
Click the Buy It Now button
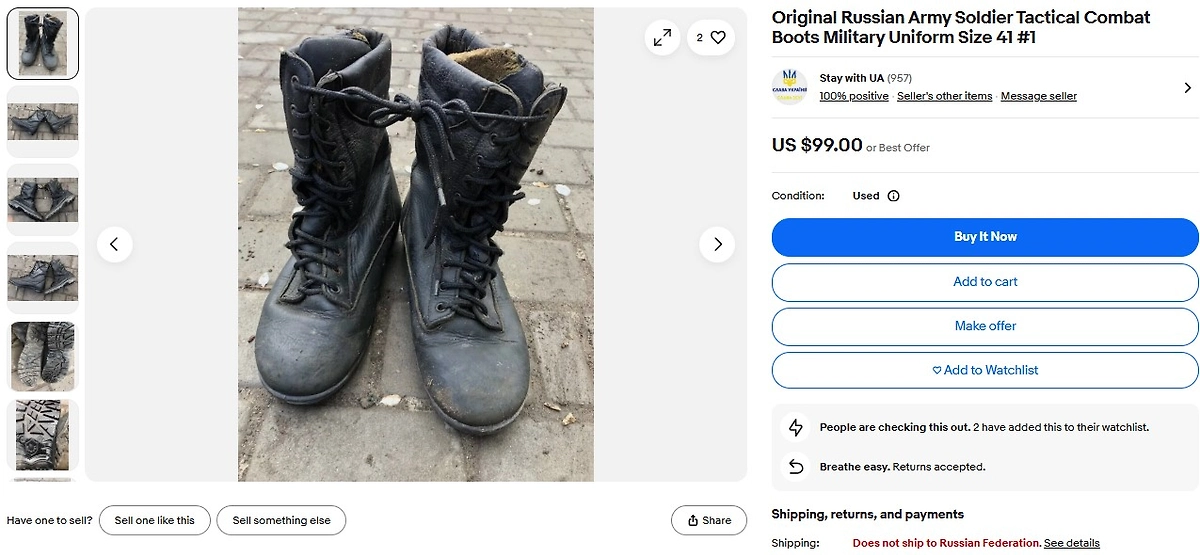985,237
